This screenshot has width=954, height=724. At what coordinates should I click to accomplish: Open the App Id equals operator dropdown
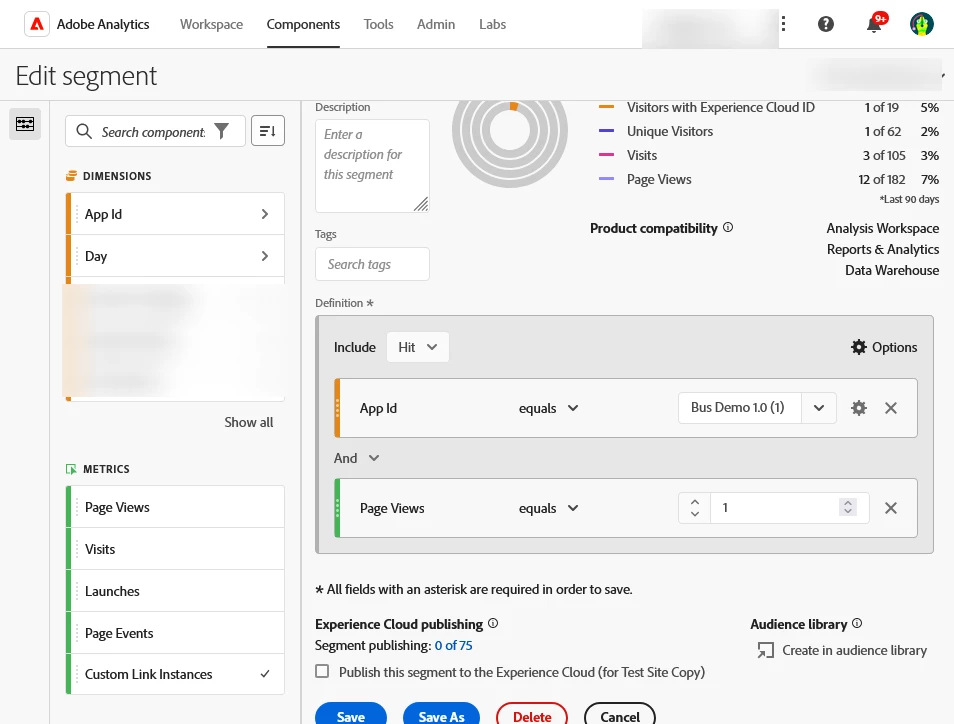[x=548, y=408]
